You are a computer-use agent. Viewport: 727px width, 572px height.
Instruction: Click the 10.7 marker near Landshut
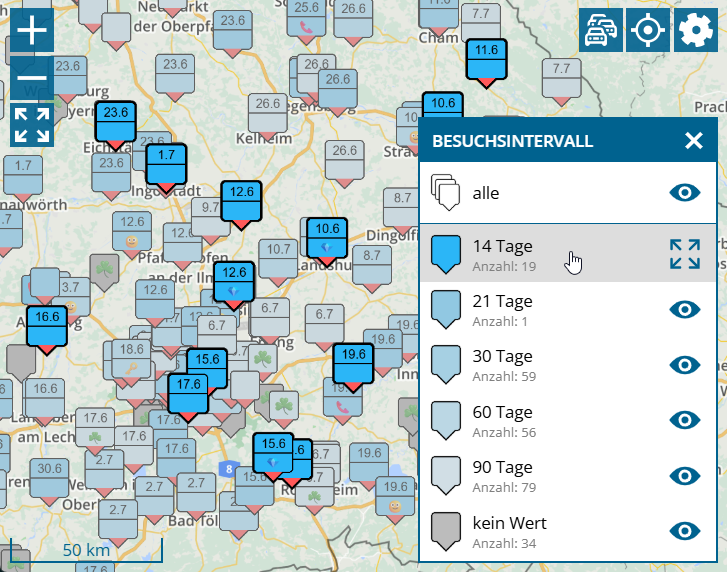(x=278, y=262)
